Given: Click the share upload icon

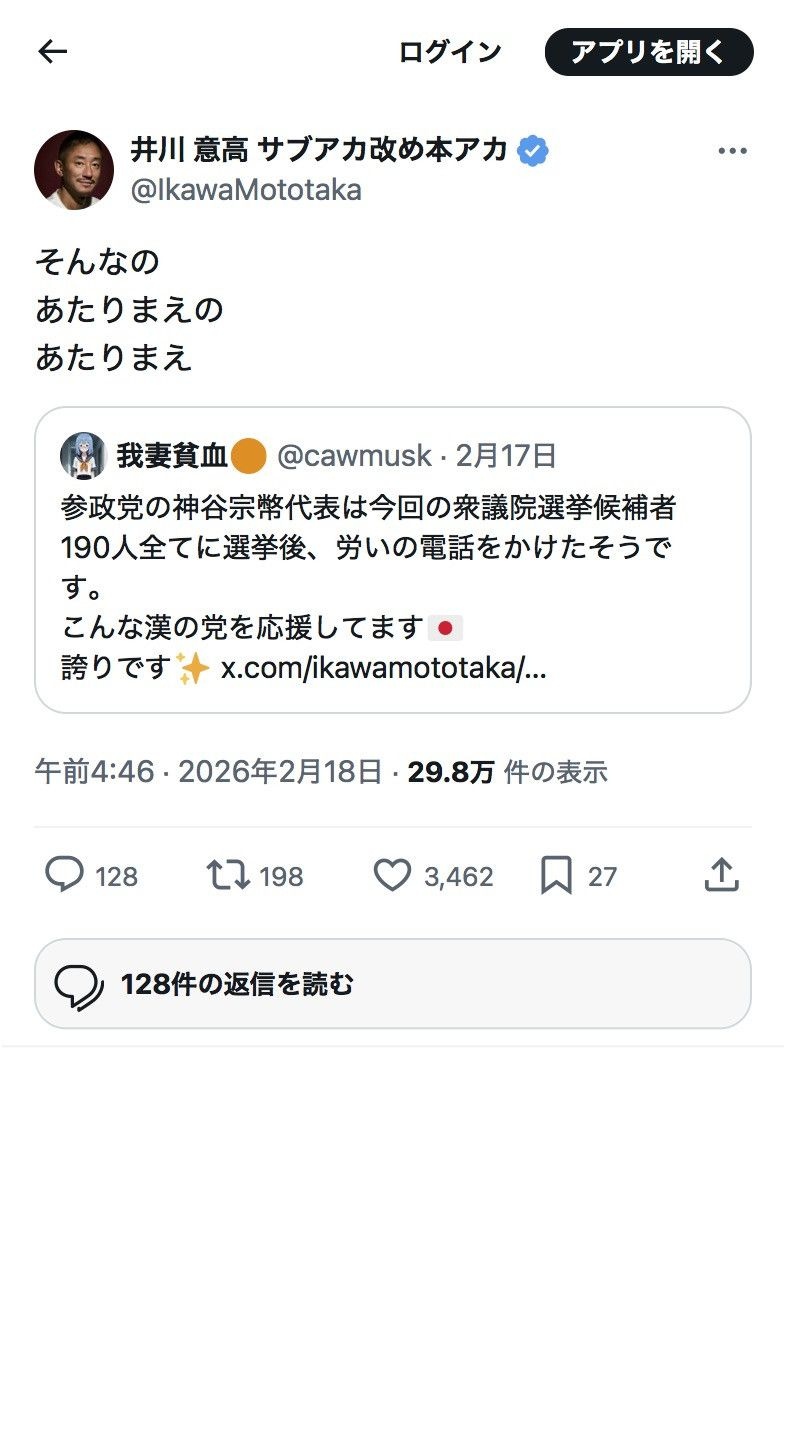Looking at the screenshot, I should (721, 876).
